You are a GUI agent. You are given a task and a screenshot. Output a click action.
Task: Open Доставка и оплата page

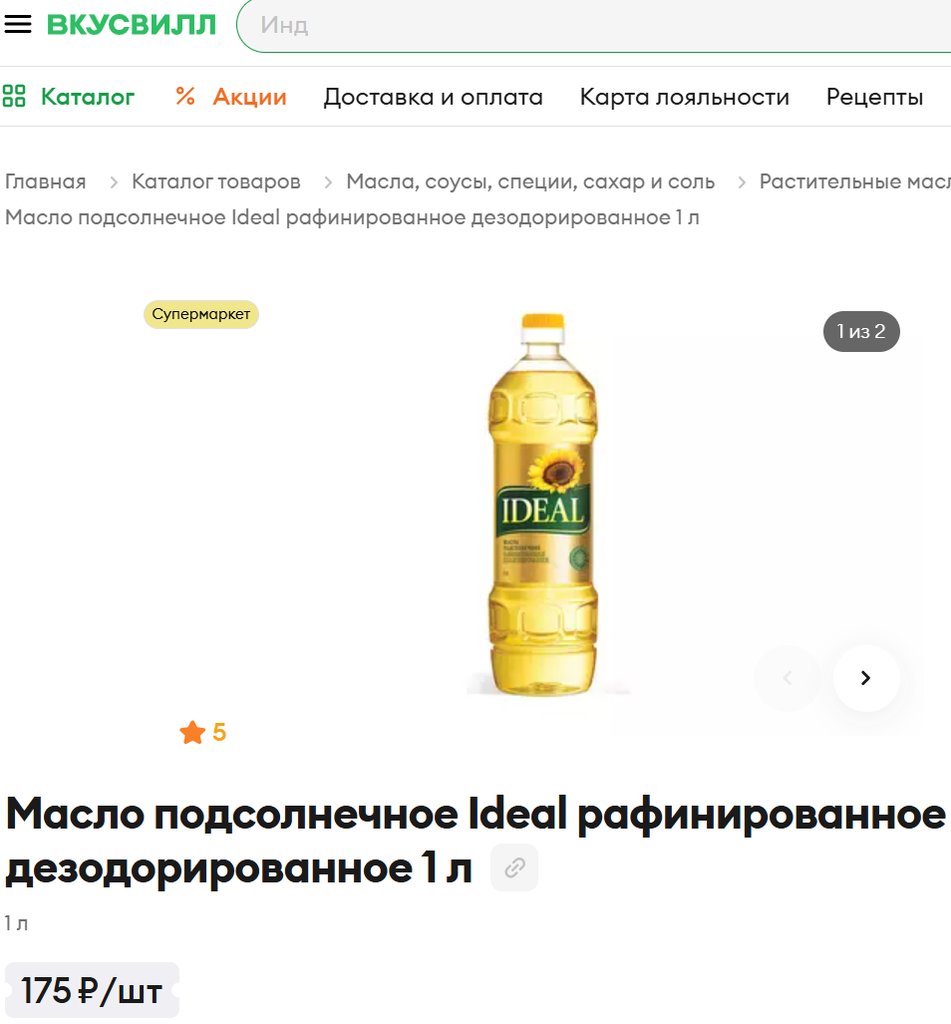[433, 97]
